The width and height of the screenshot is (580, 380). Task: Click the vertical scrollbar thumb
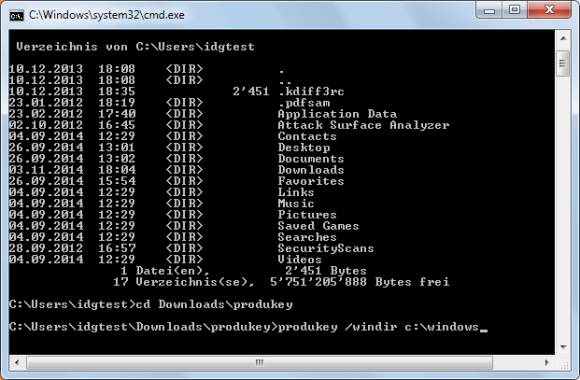pos(563,63)
